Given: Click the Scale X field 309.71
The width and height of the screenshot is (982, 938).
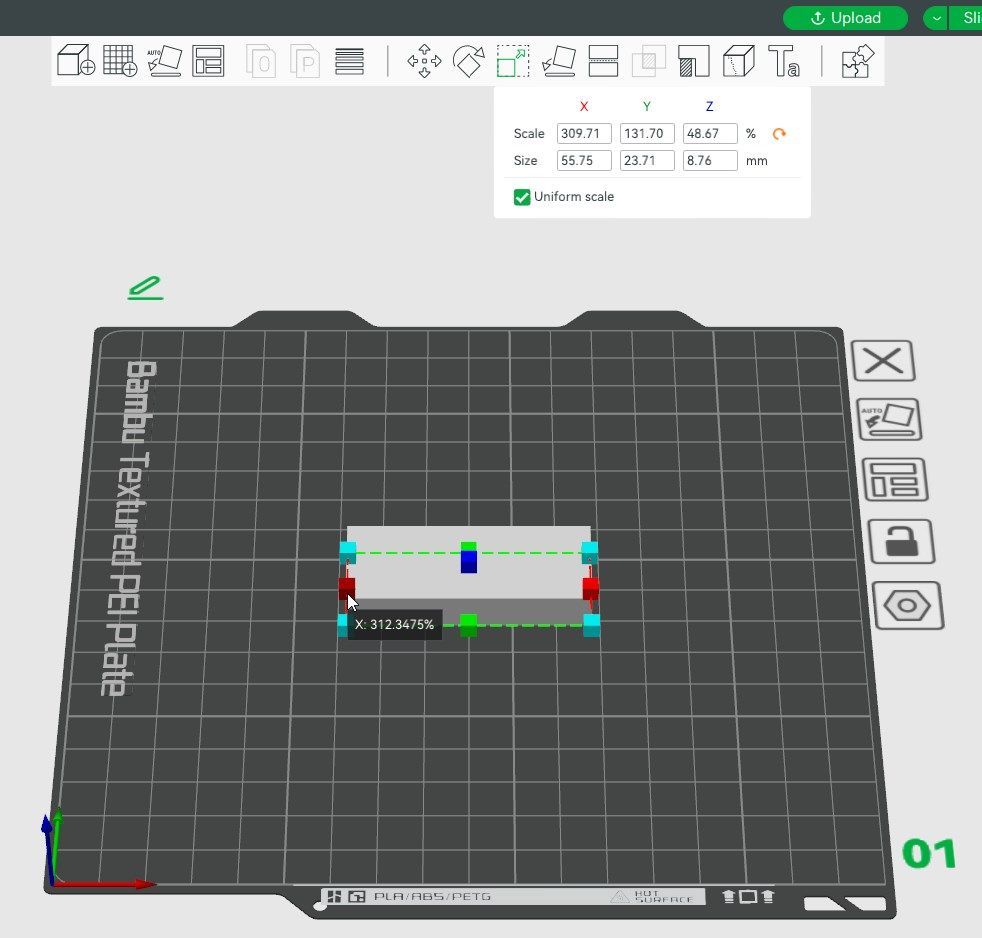Looking at the screenshot, I should tap(584, 133).
